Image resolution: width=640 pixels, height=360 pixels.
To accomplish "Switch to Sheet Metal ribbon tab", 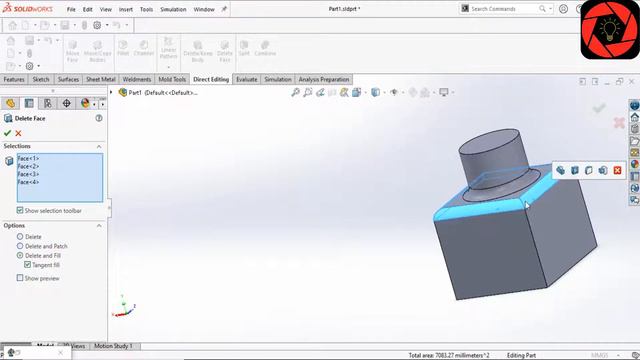I will pos(100,79).
